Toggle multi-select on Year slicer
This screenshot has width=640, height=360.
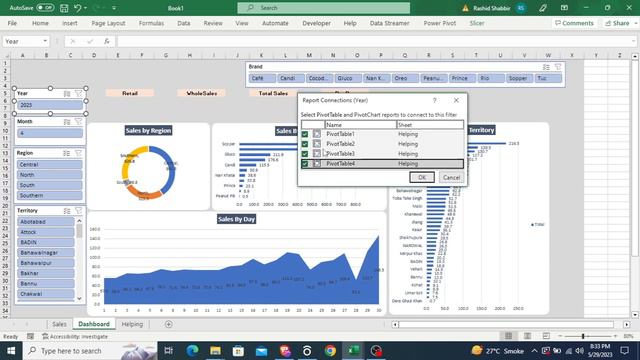[67, 93]
